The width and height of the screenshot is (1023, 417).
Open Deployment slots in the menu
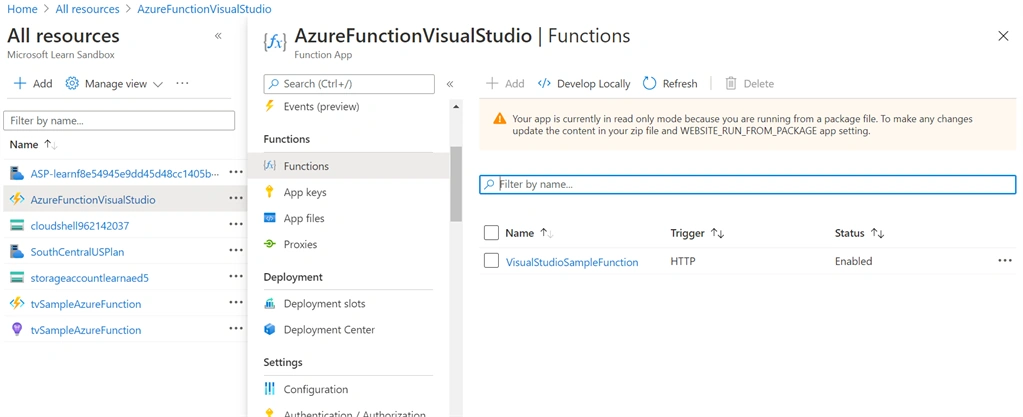pos(324,303)
